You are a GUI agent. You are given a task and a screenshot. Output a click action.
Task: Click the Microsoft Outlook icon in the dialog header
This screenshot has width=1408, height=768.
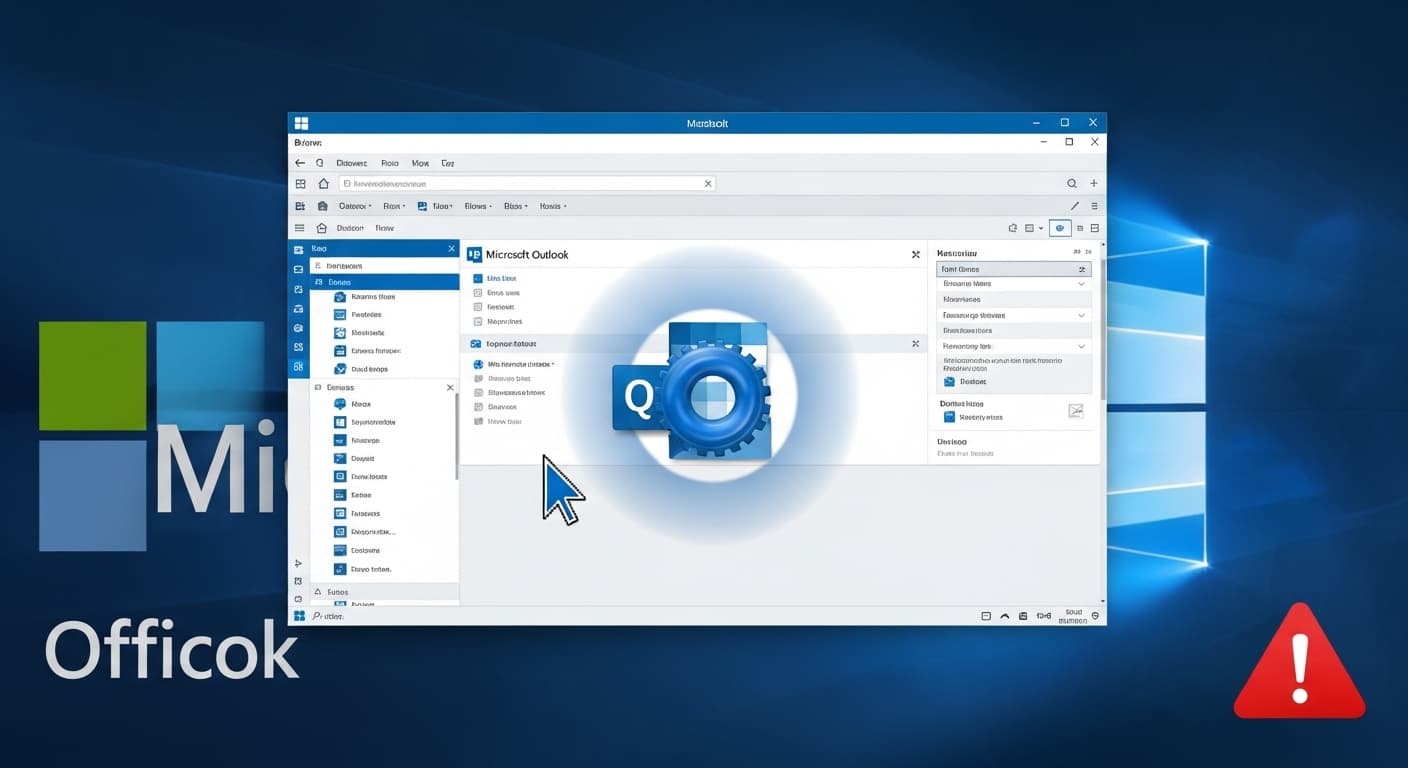pyautogui.click(x=474, y=254)
